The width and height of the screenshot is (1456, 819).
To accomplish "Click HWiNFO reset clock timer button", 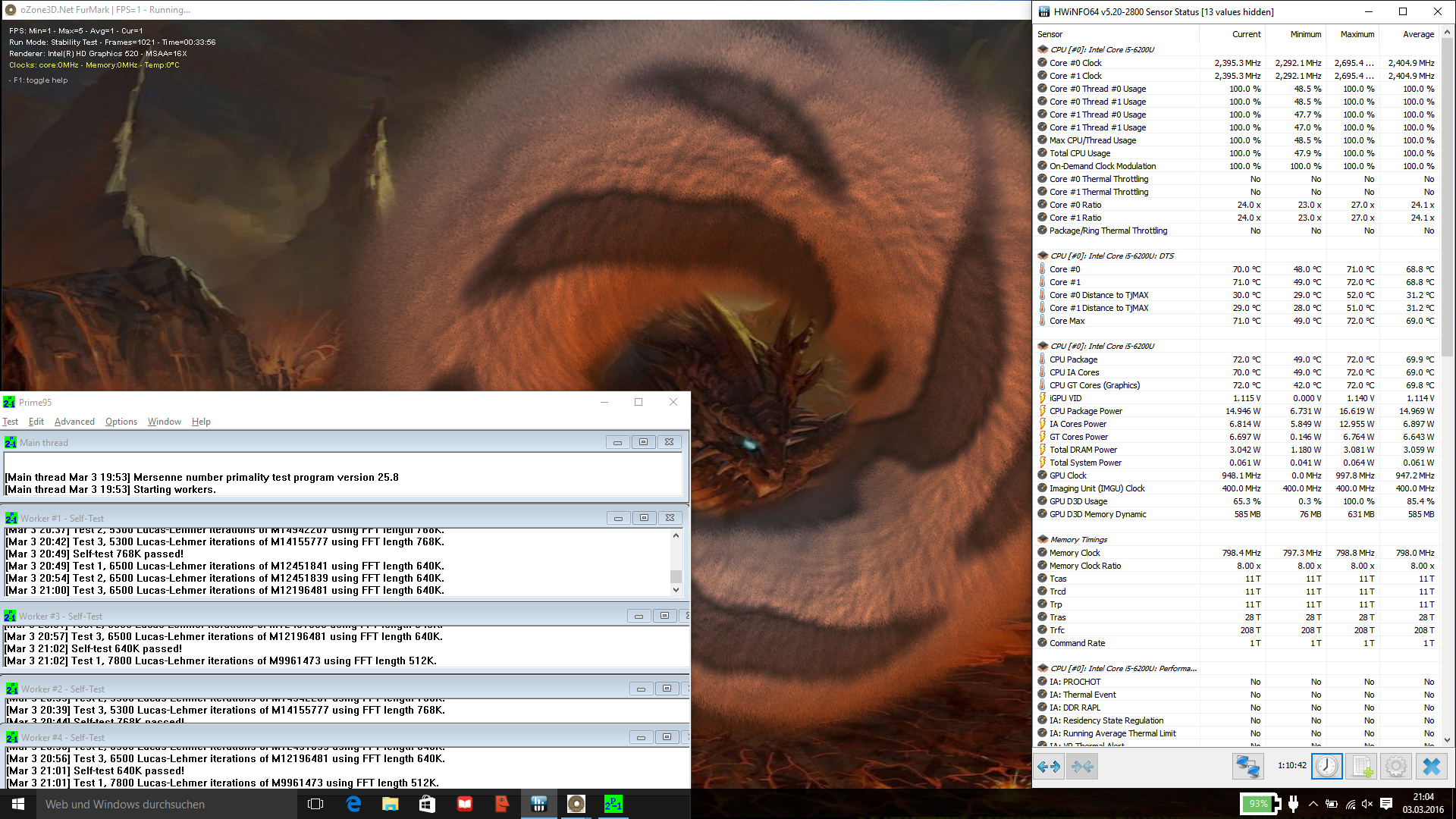I will click(x=1327, y=767).
